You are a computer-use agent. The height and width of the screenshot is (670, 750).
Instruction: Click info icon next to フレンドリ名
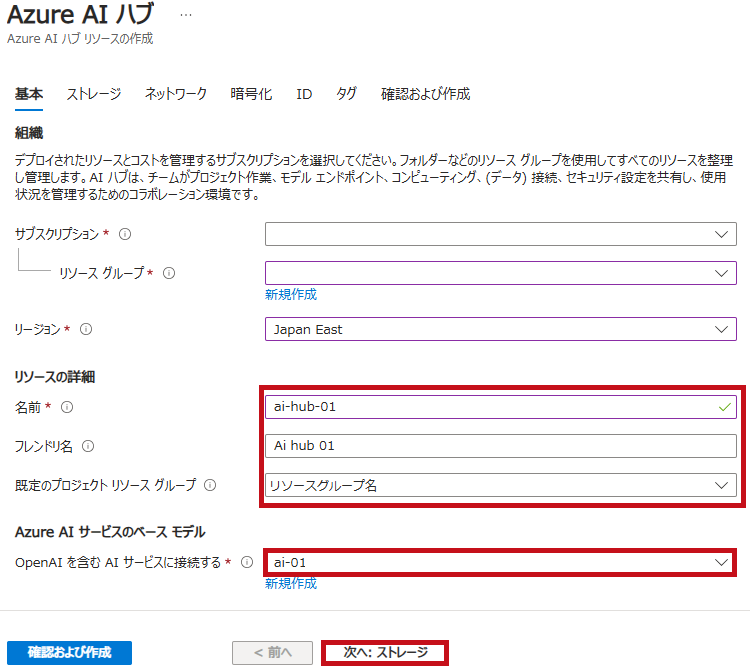pyautogui.click(x=88, y=446)
